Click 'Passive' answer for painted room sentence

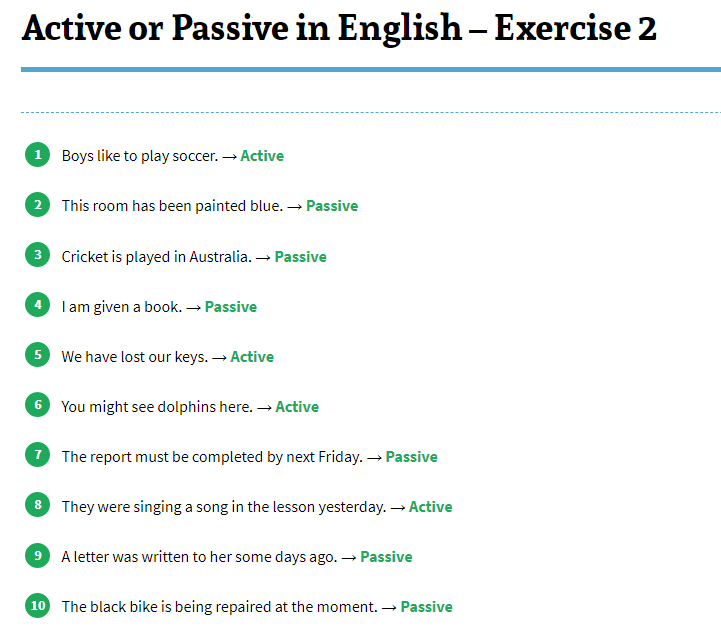[x=332, y=206]
